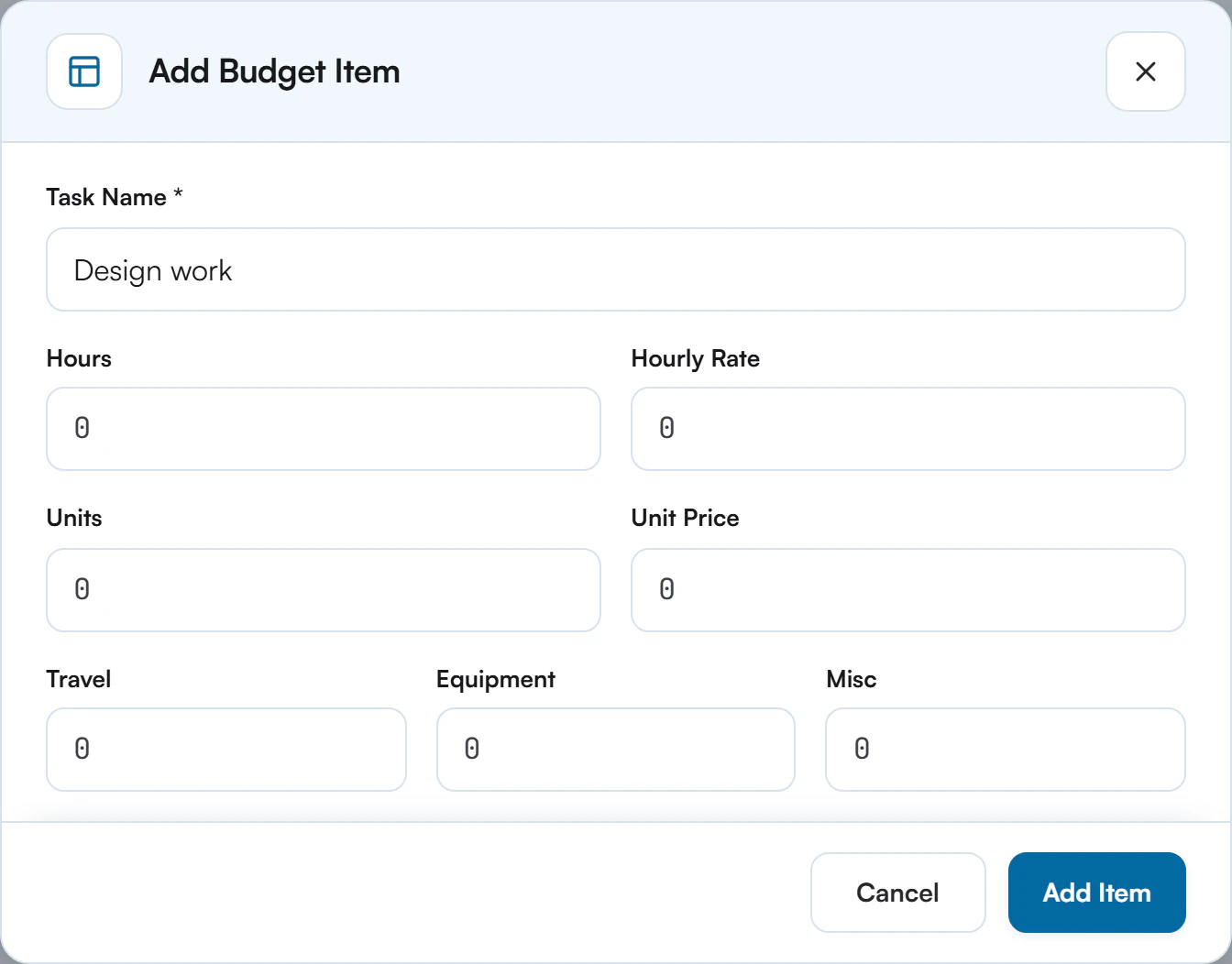1232x964 pixels.
Task: Cancel adding the budget item
Action: [898, 893]
